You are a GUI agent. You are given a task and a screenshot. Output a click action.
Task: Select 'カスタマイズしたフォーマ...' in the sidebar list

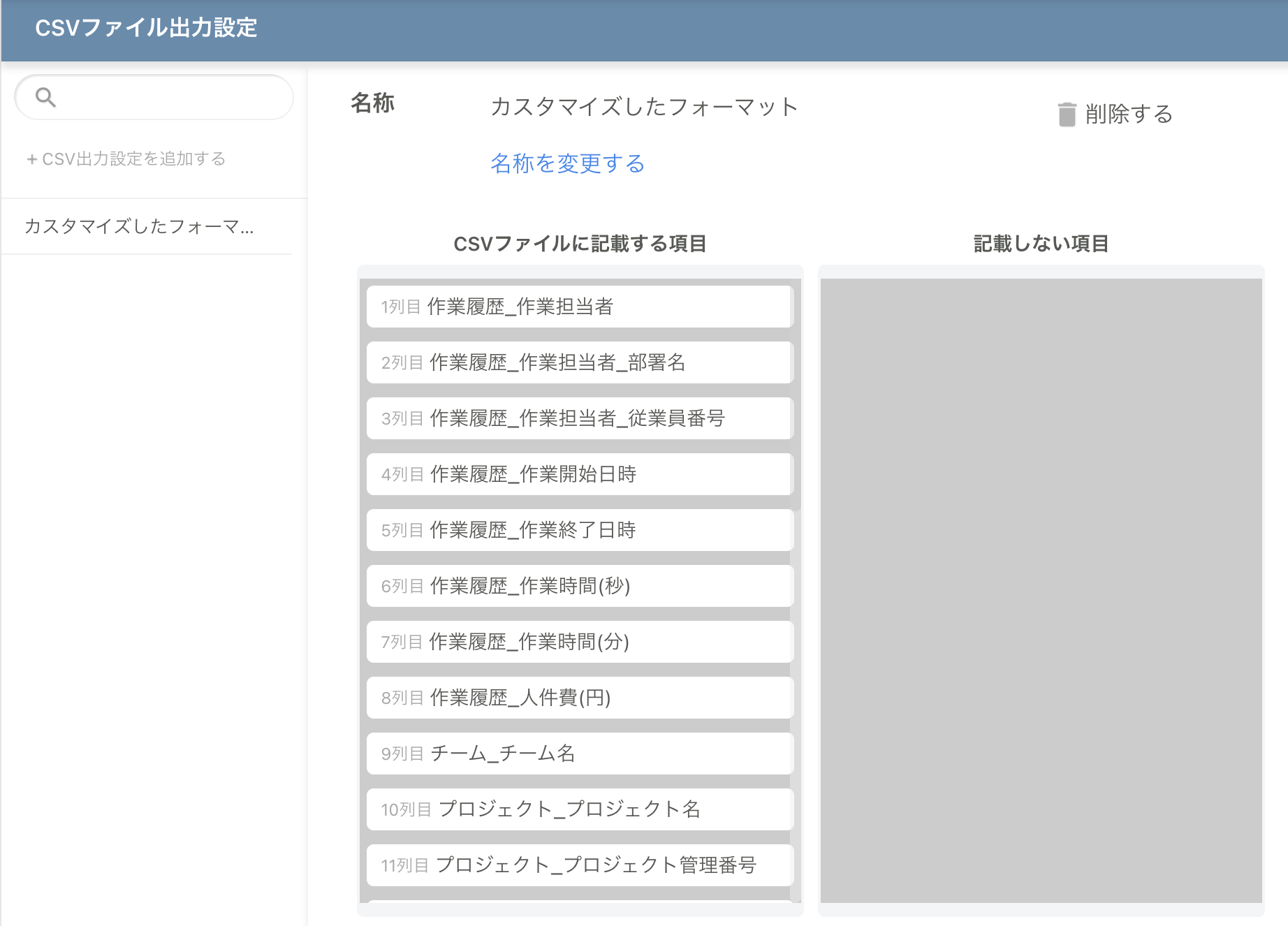pyautogui.click(x=140, y=226)
